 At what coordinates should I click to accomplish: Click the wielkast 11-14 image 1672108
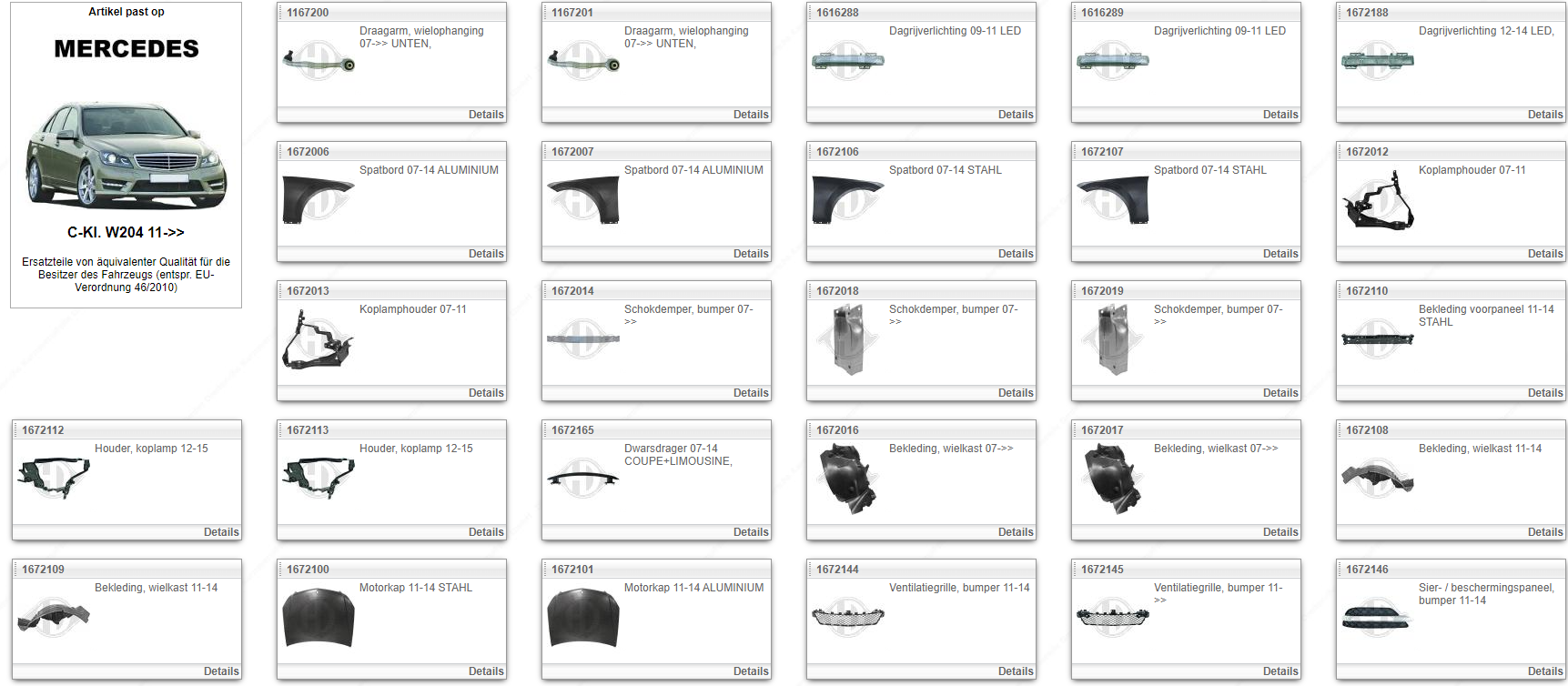1377,479
